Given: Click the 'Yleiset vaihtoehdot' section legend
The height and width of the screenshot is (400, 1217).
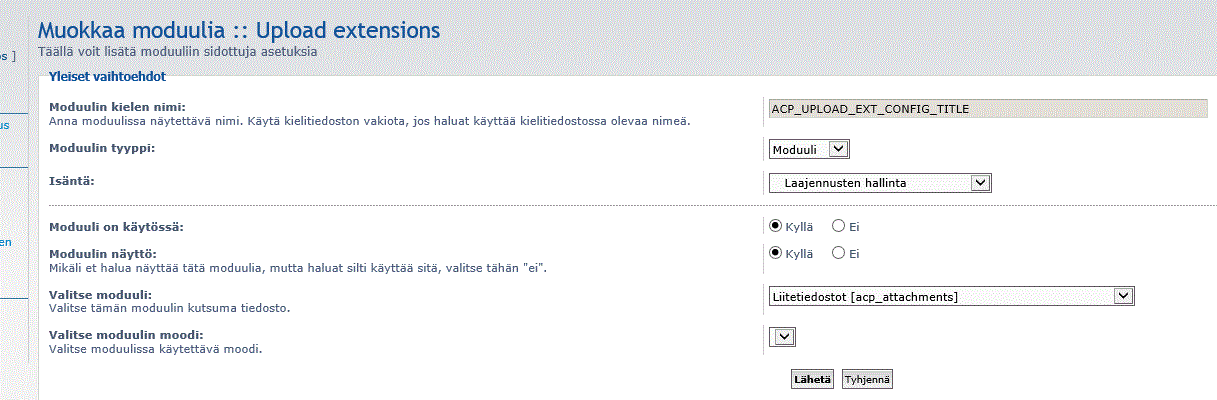Looking at the screenshot, I should [107, 76].
